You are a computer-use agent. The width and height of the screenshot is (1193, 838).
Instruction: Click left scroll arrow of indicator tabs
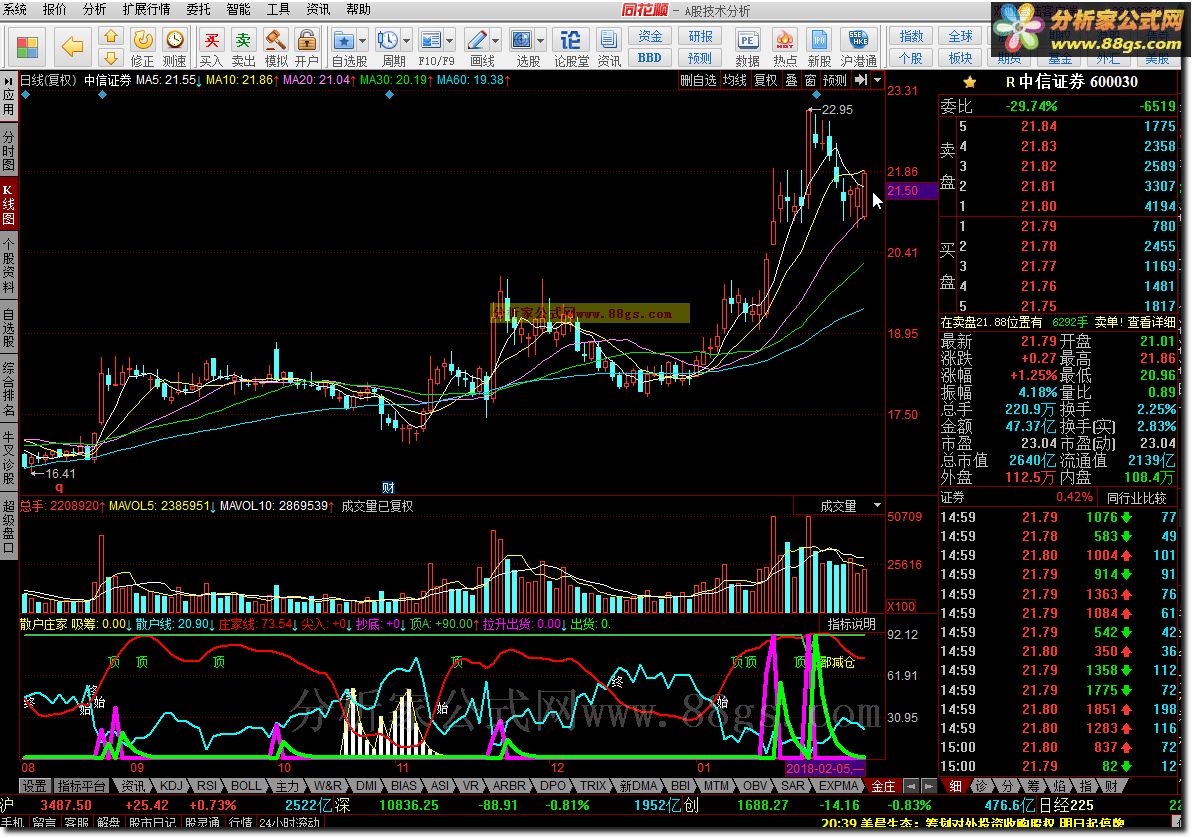911,786
